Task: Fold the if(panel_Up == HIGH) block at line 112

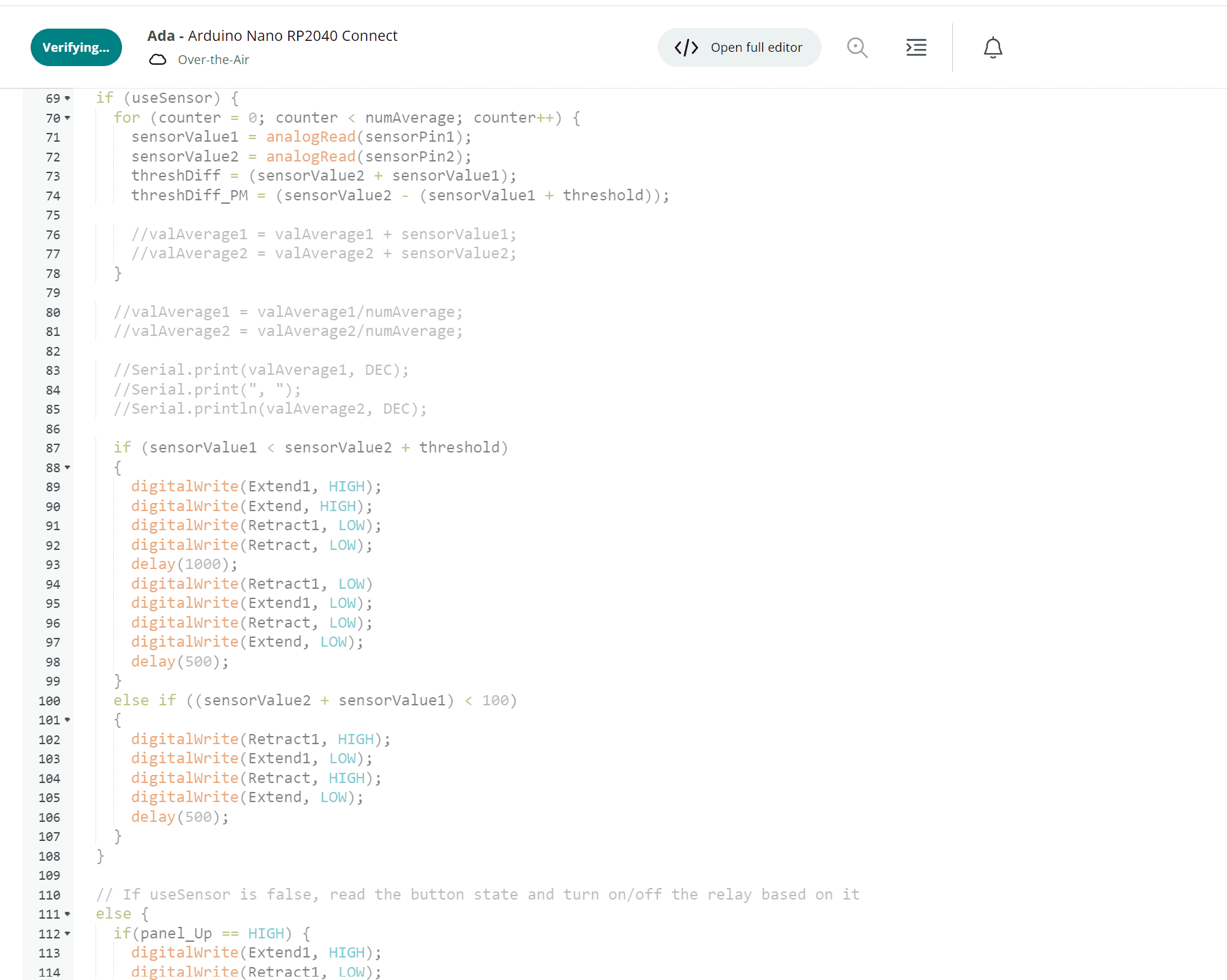Action: 67,934
